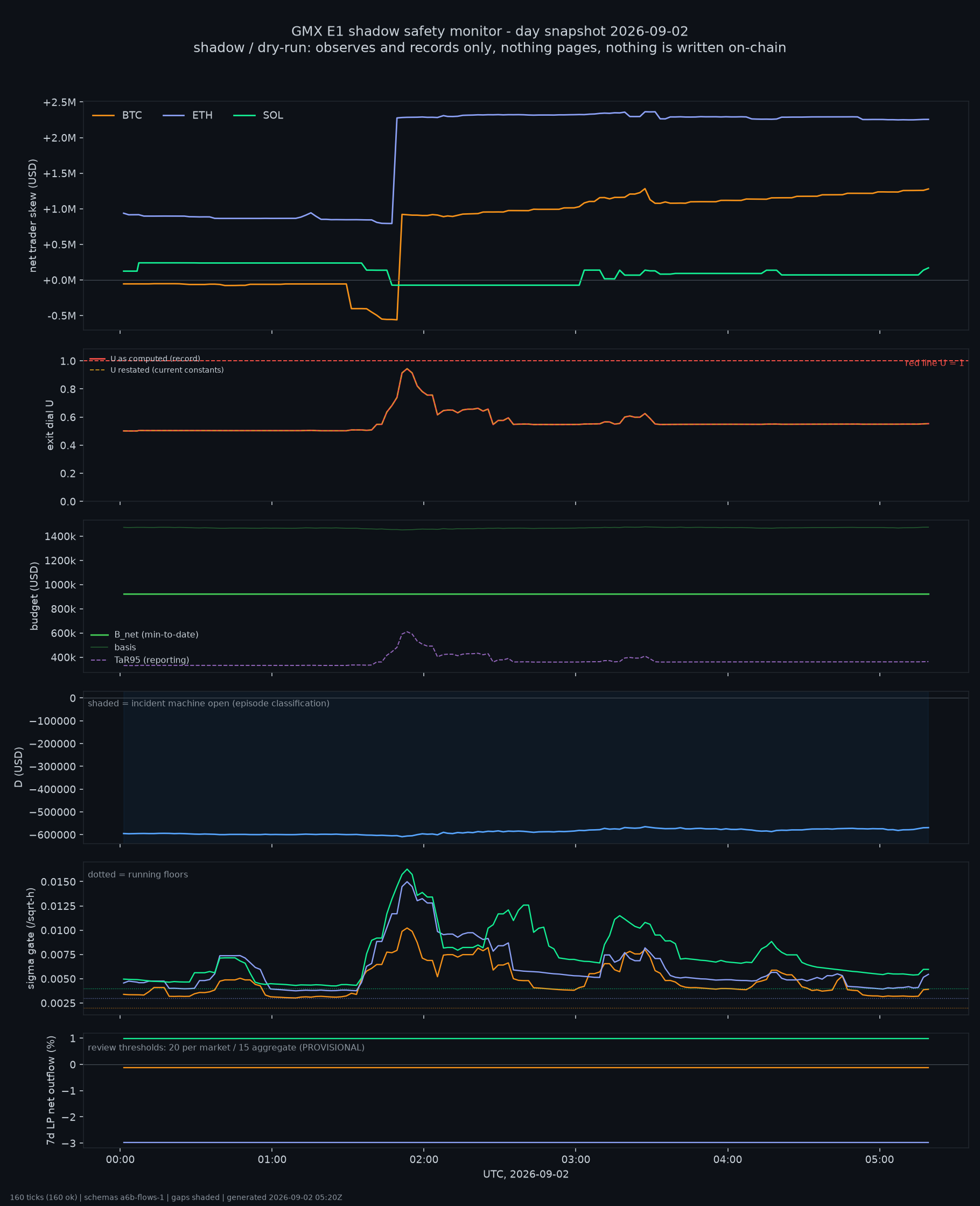
Task: Click the '−2' tick on LP outflow axis
Action: (68, 1117)
